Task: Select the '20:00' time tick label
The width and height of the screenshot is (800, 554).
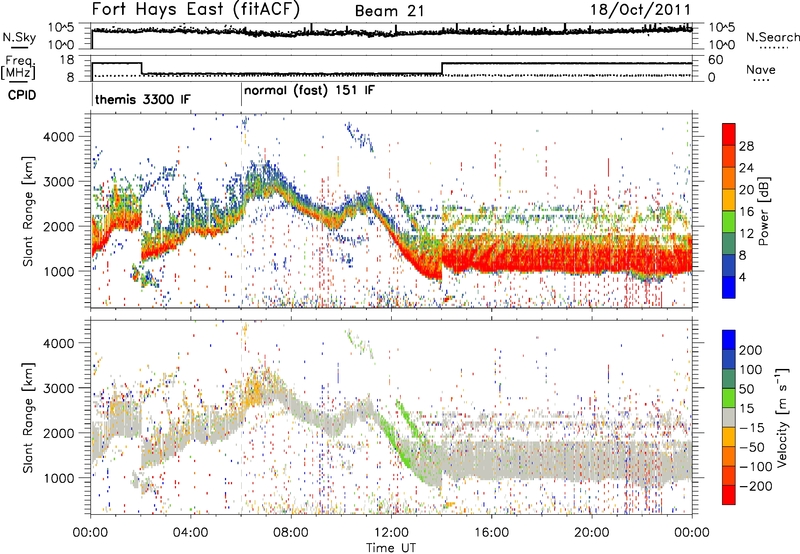Action: (591, 533)
